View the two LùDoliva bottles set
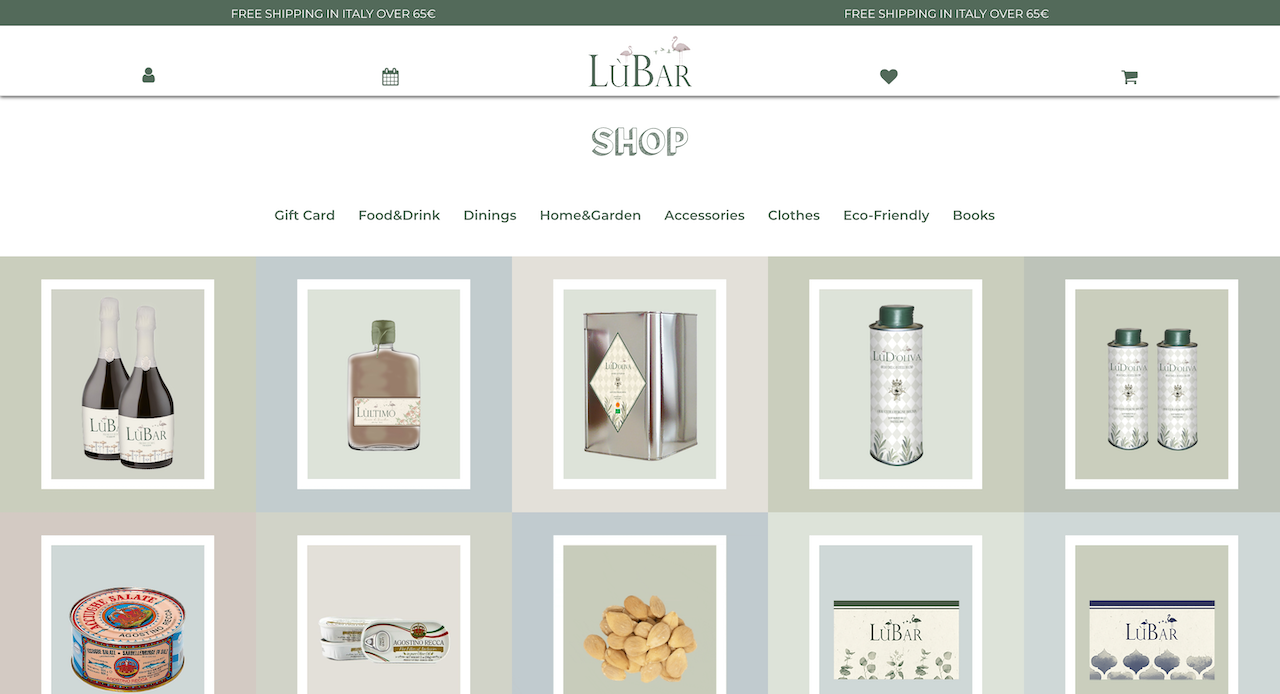 pos(1152,384)
